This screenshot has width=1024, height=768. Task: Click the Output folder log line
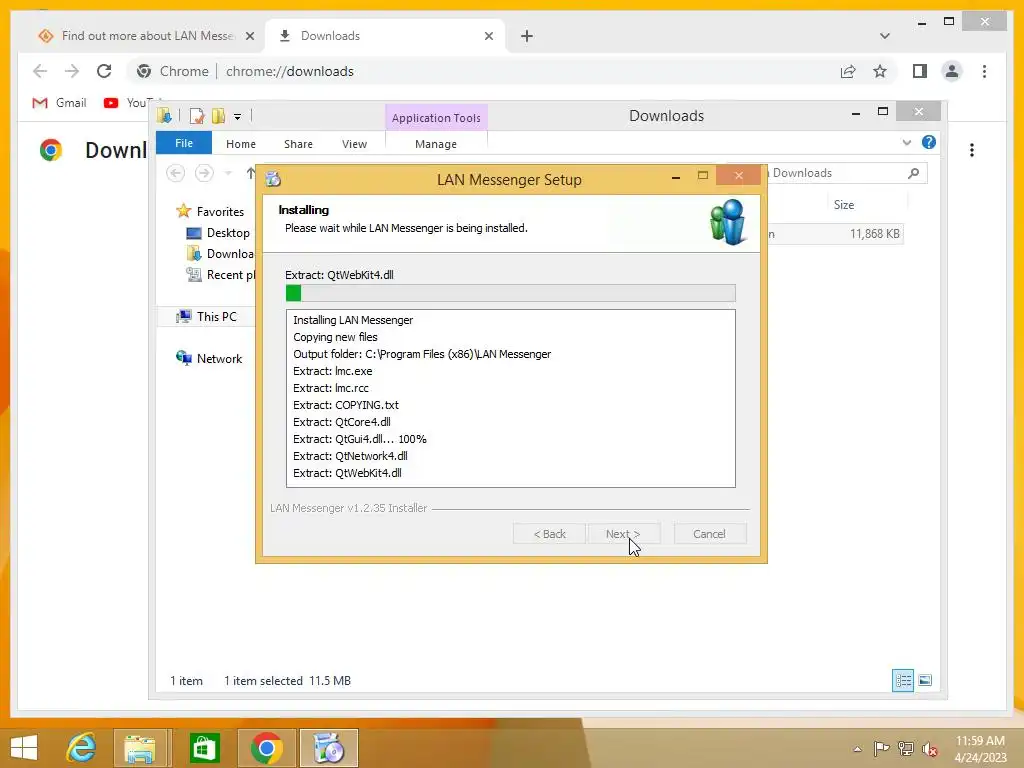tap(422, 354)
